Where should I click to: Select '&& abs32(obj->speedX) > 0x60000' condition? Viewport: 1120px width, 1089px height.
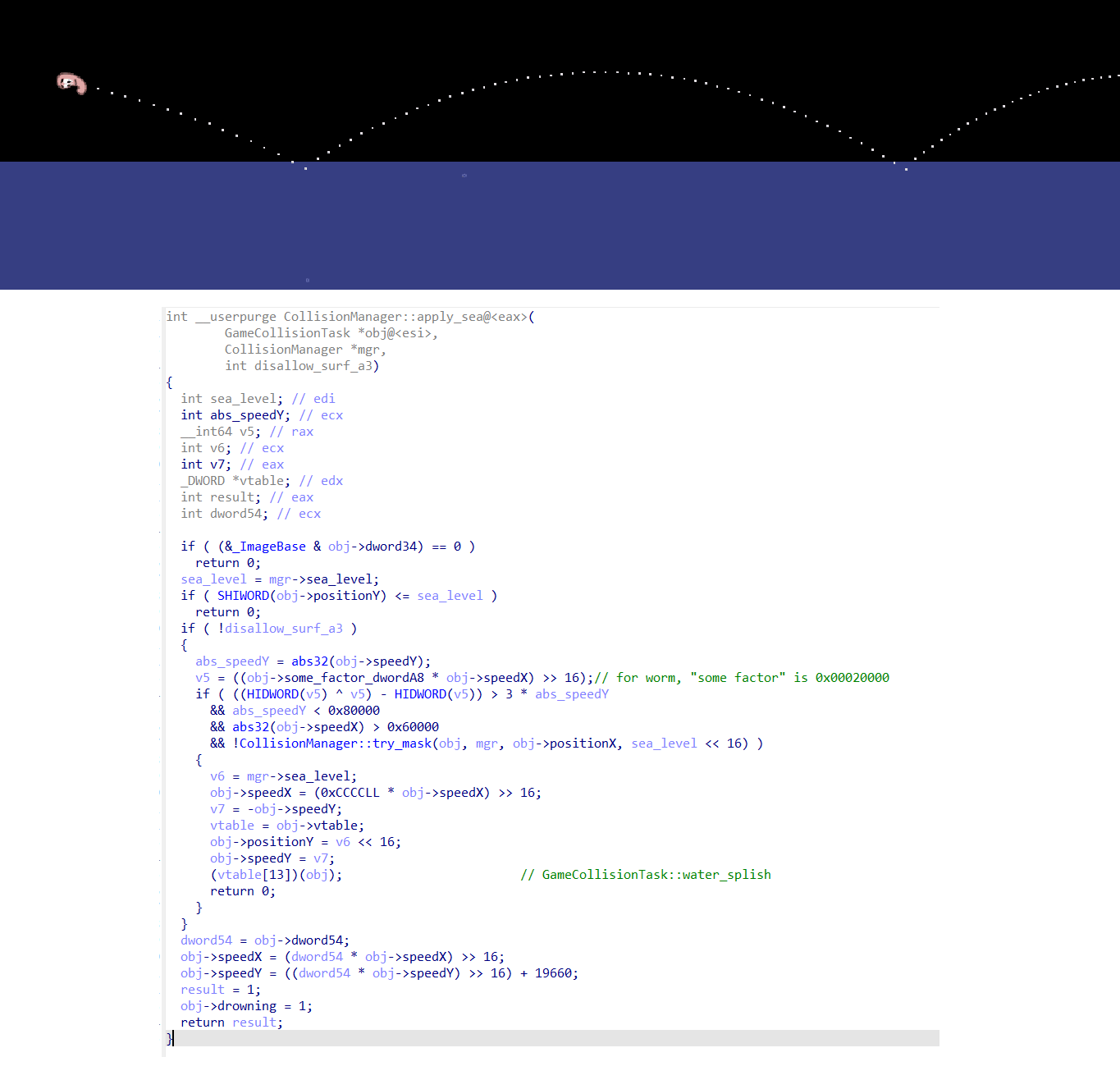tap(325, 727)
